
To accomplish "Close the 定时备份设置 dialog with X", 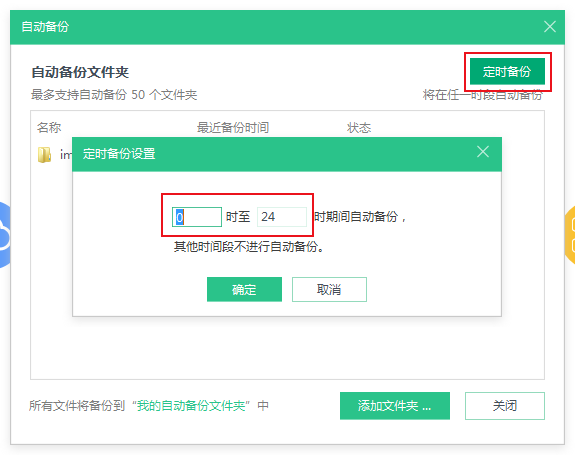I will click(483, 151).
